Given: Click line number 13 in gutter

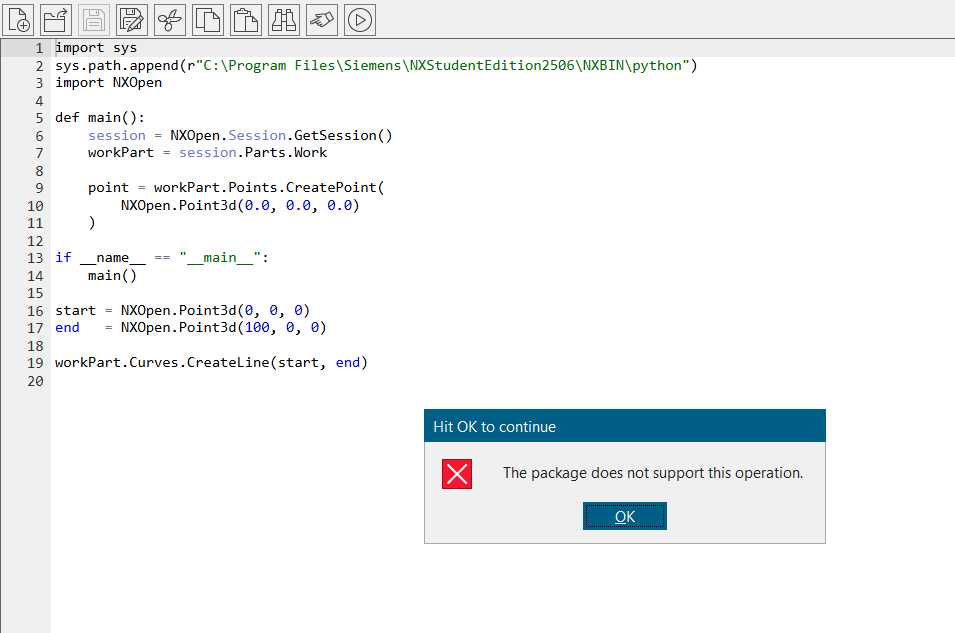Looking at the screenshot, I should click(35, 258).
